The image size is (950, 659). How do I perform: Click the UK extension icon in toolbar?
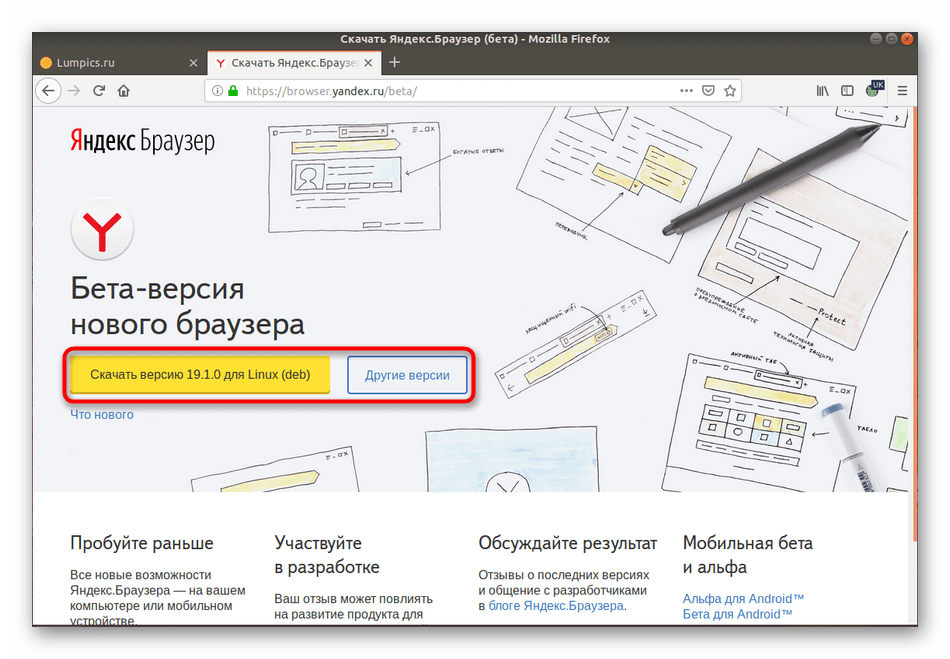pos(876,90)
